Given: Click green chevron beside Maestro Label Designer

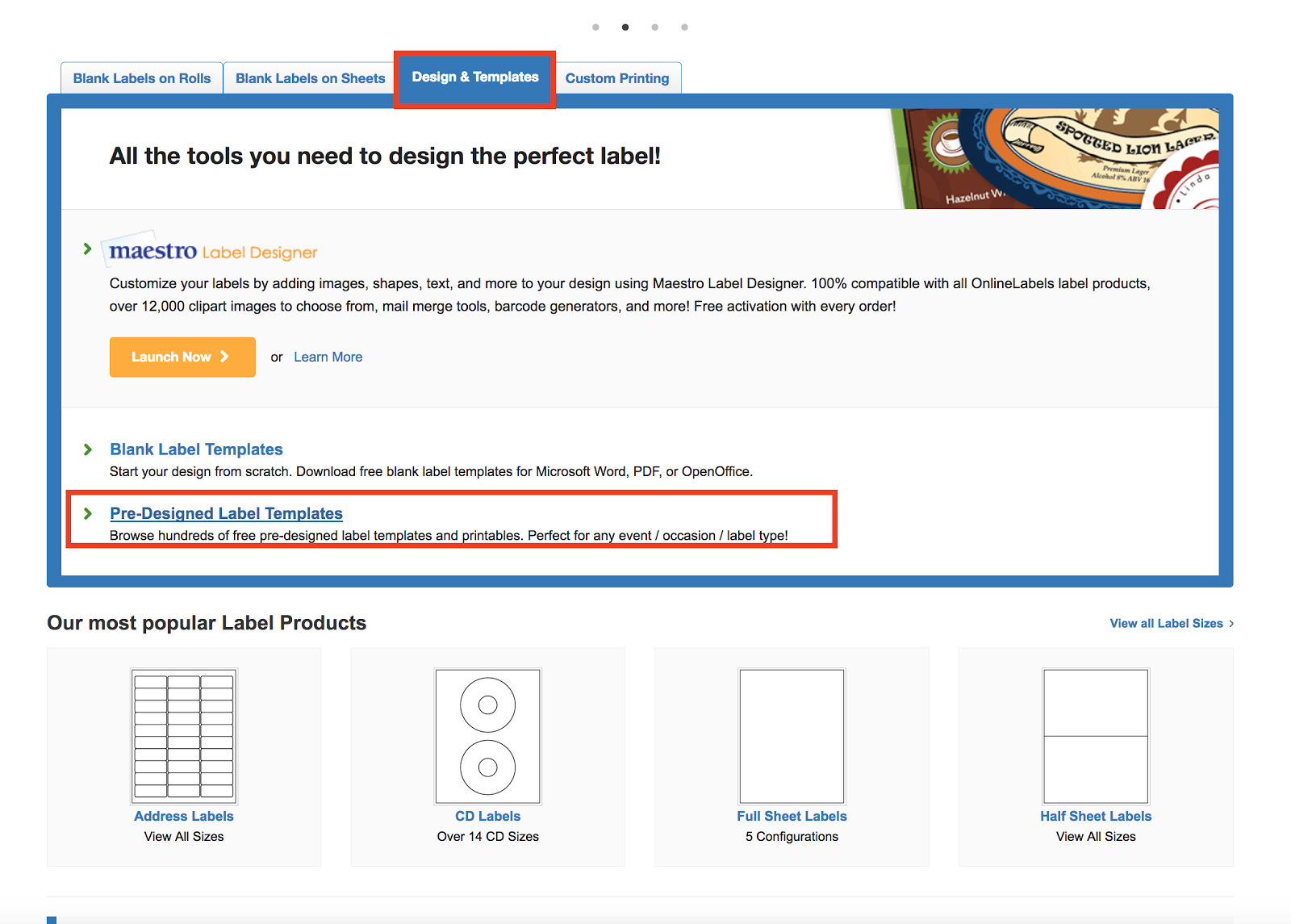Looking at the screenshot, I should (x=87, y=249).
